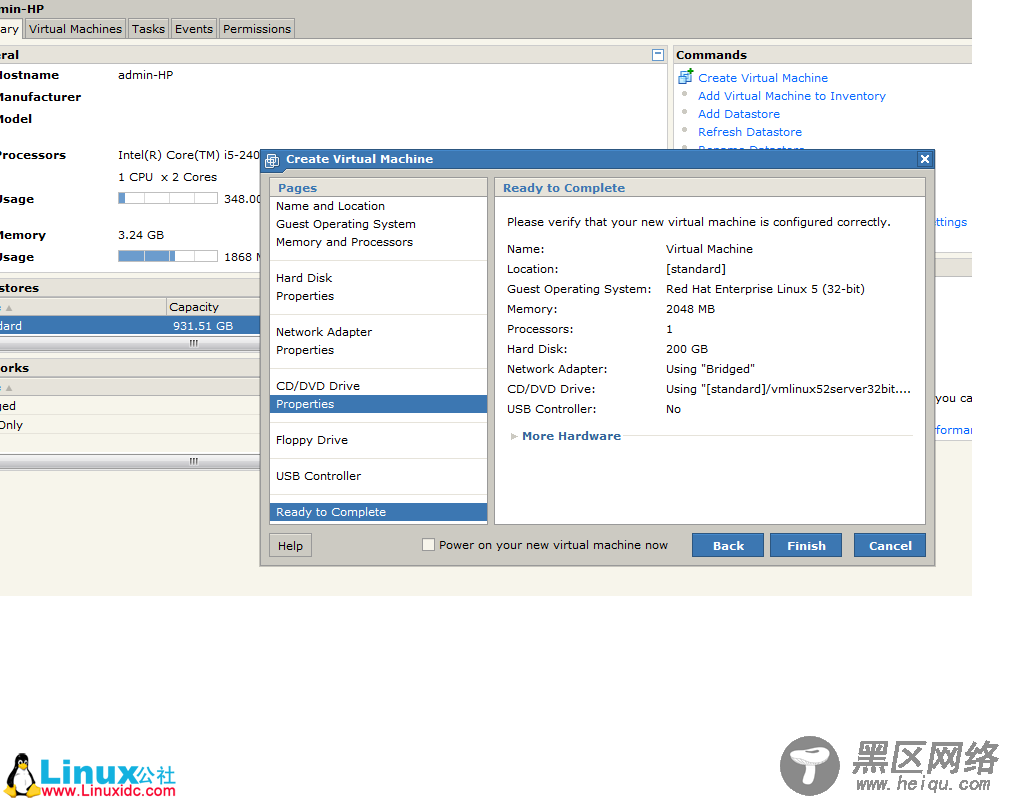This screenshot has width=1012, height=801.
Task: Click the Create Virtual Machine dialog title icon
Action: click(272, 160)
